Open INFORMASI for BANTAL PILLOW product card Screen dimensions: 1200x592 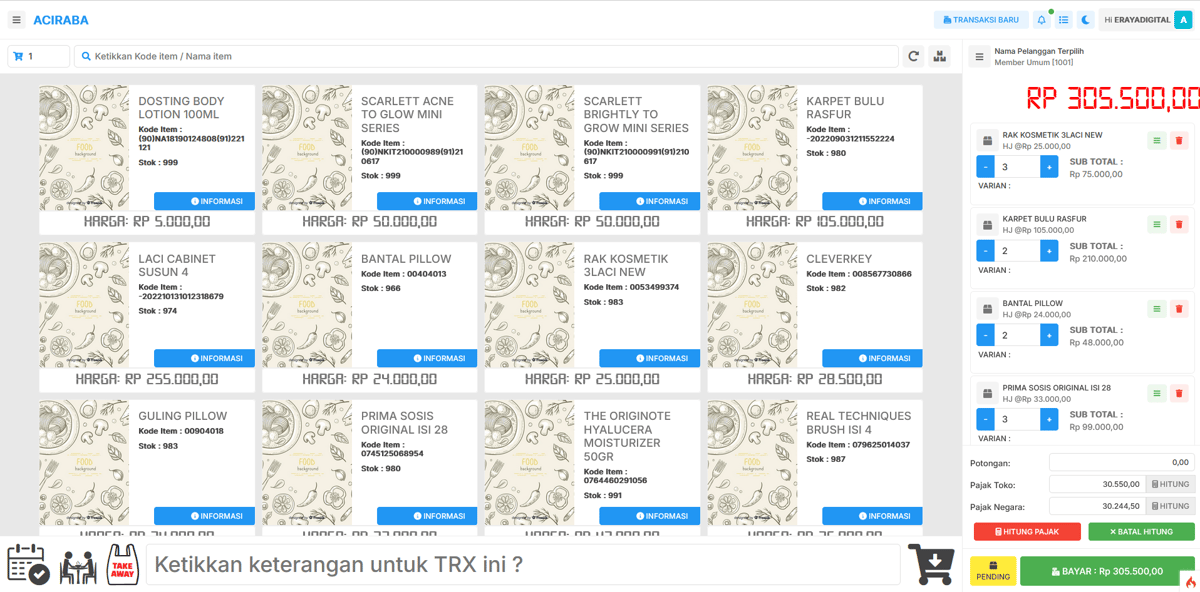[x=427, y=358]
